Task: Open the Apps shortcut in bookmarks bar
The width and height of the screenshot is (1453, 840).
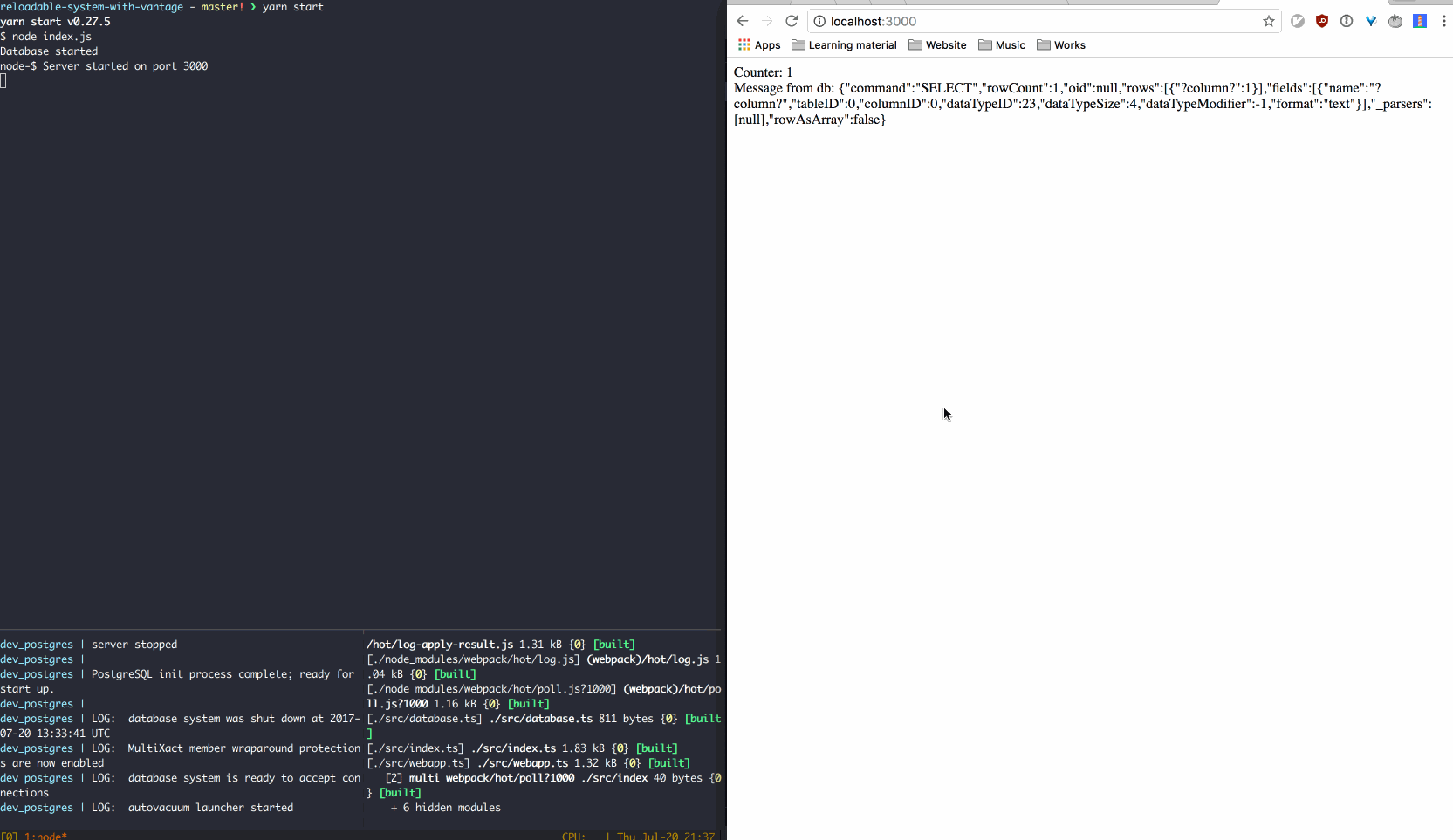Action: (x=759, y=45)
